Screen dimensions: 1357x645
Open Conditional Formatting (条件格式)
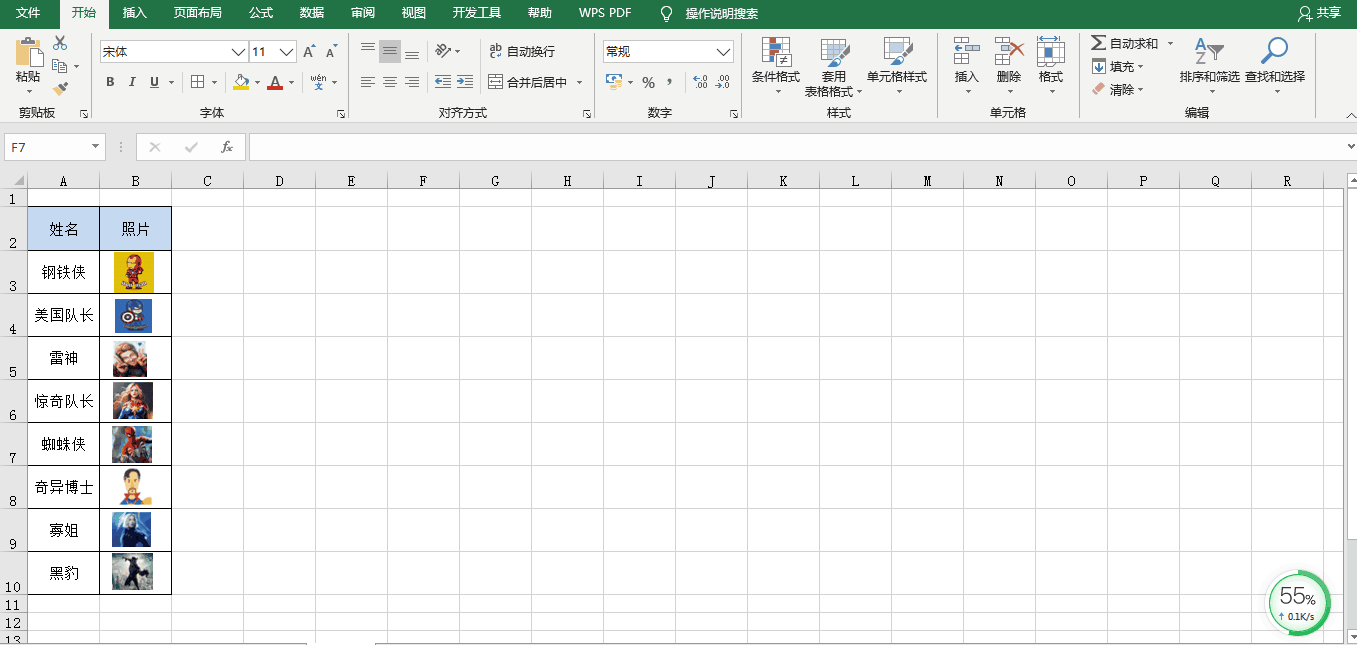click(x=776, y=67)
